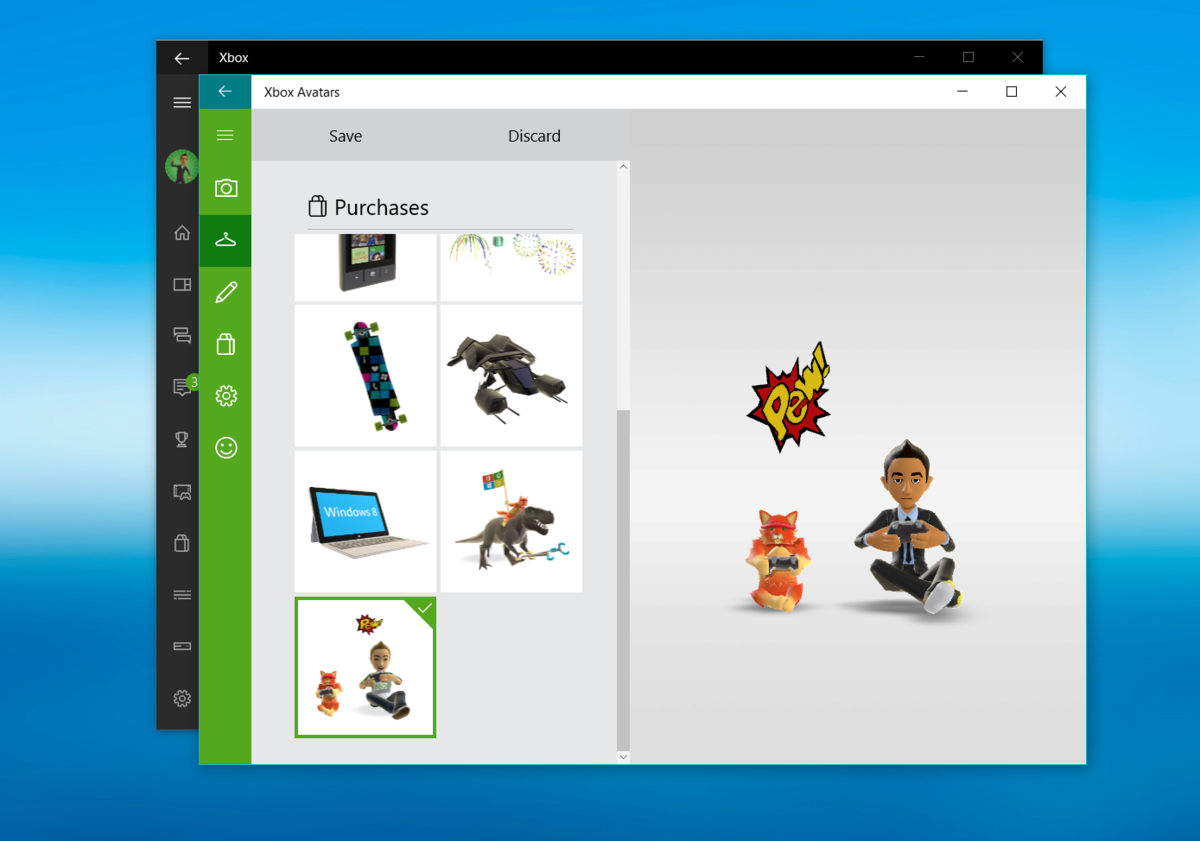1200x841 pixels.
Task: Save the avatar changes
Action: click(x=345, y=136)
